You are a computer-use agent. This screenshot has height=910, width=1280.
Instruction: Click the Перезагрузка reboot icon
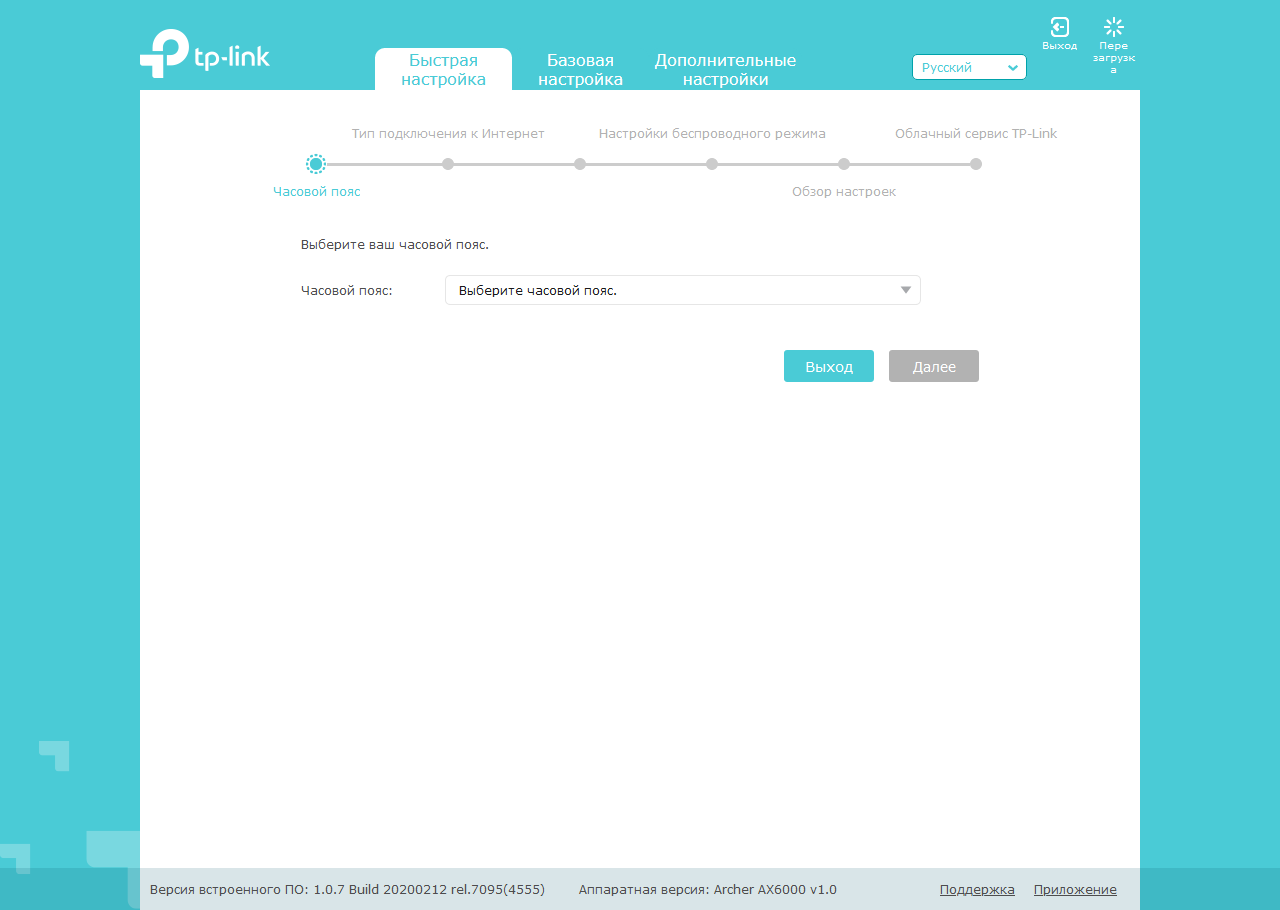pos(1114,28)
